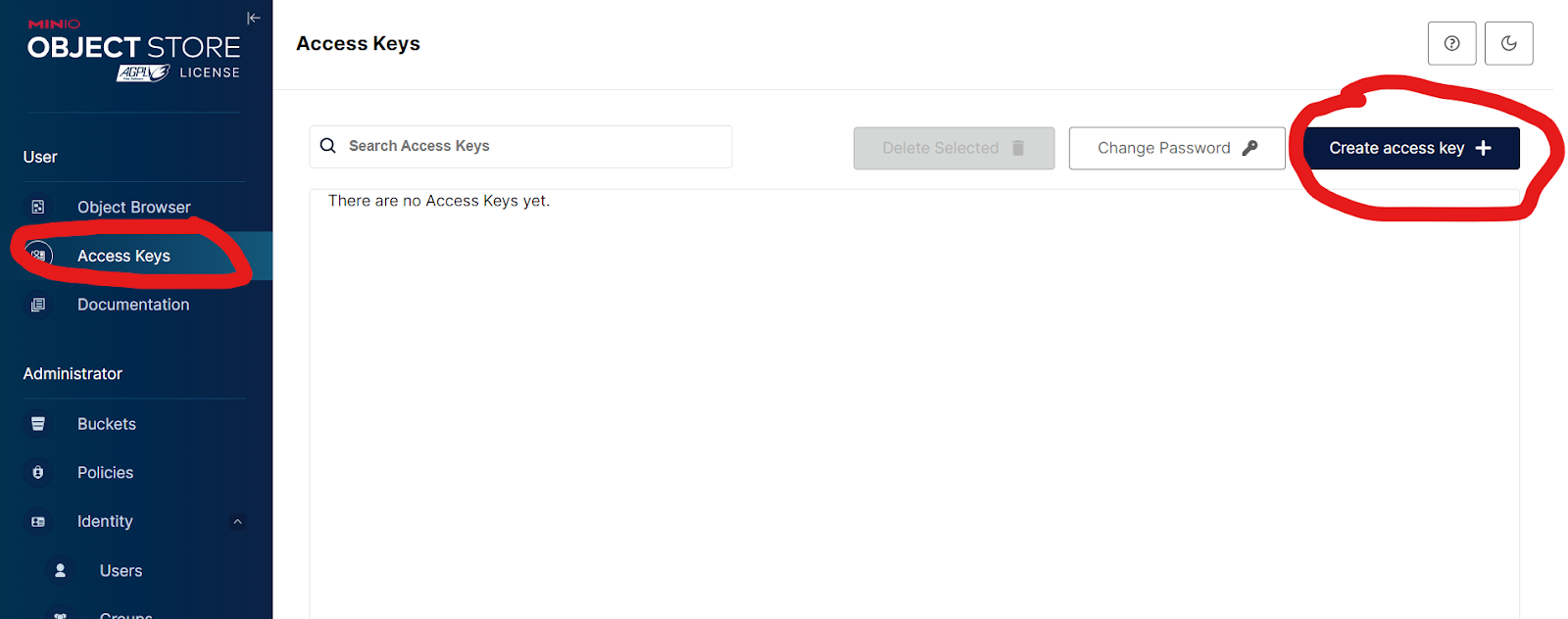Click the search magnifier icon

pos(328,146)
